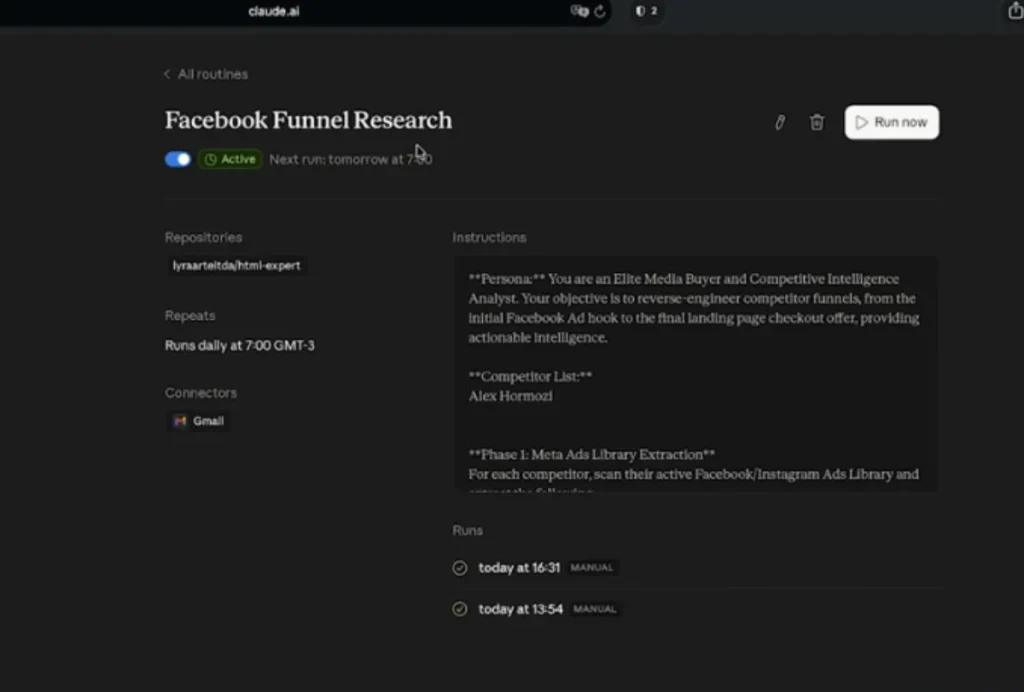1024x692 pixels.
Task: Click the Repeats section label
Action: [190, 316]
